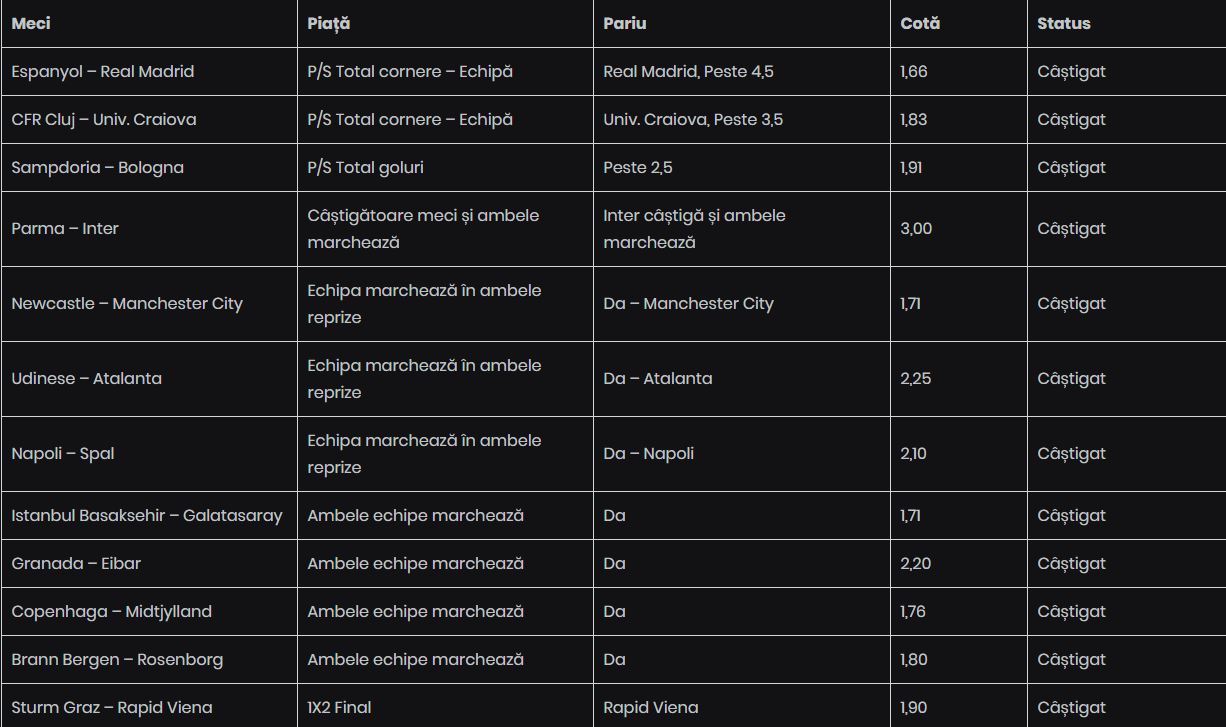Viewport: 1226px width, 727px height.
Task: Click the Rapid Viena bet cell
Action: coord(651,708)
